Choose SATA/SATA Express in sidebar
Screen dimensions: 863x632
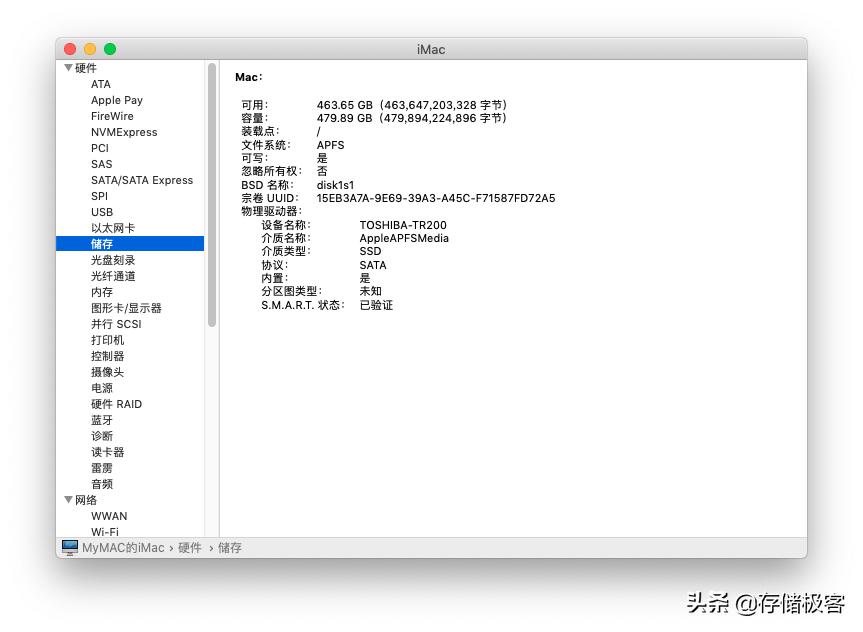[x=142, y=180]
